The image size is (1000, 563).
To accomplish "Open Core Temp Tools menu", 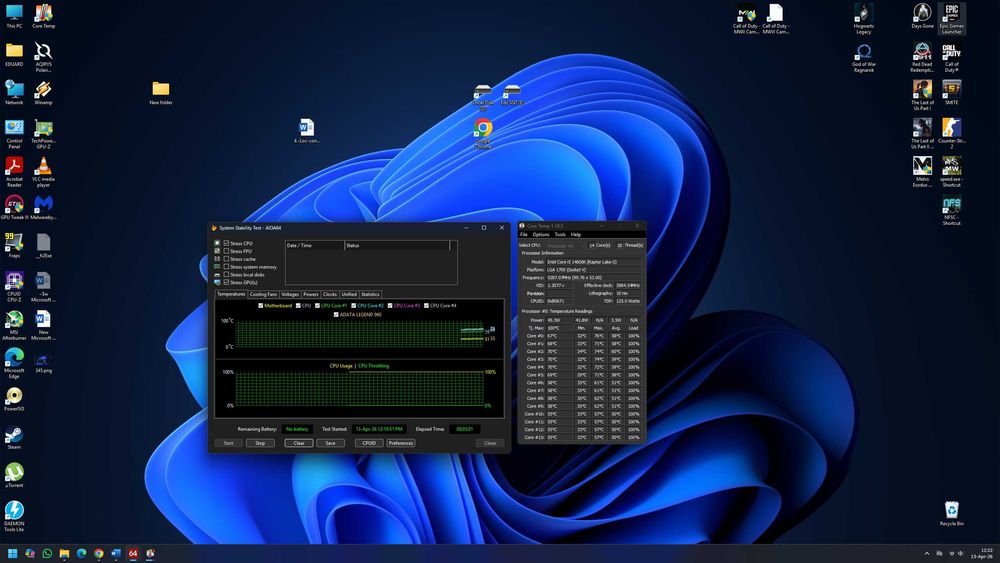I will tap(560, 235).
